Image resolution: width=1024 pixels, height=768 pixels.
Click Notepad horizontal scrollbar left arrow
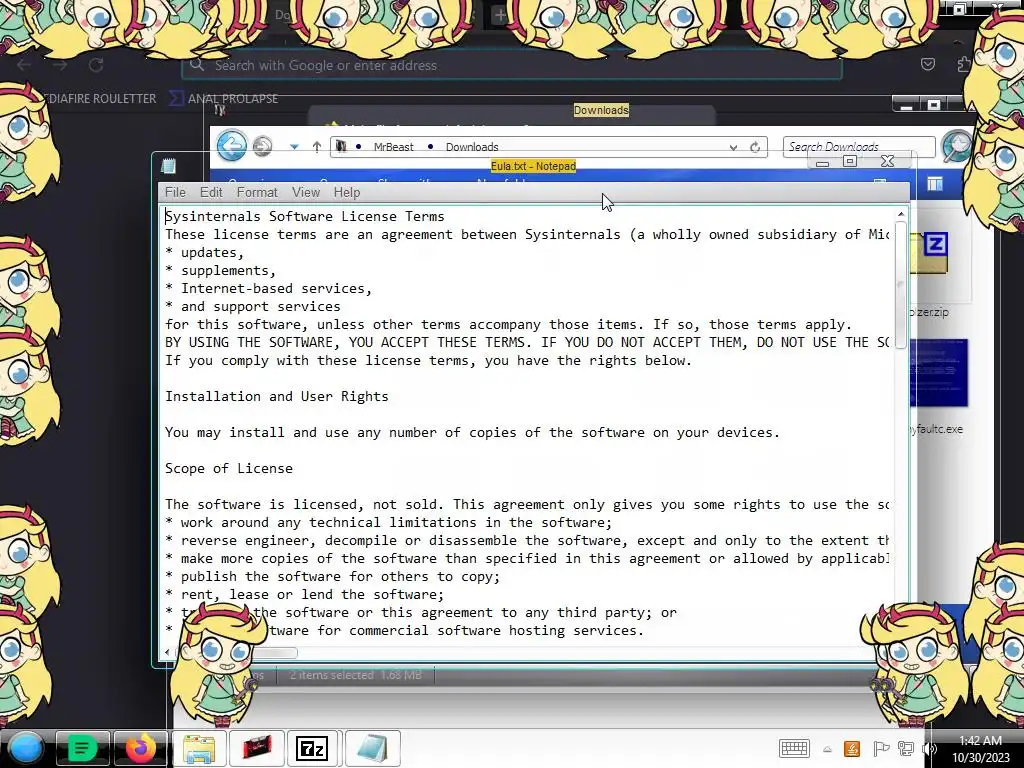pyautogui.click(x=167, y=652)
